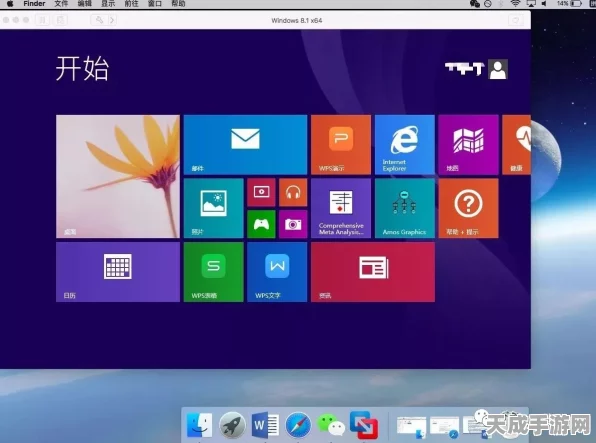Click the VM window wrench settings button

pyautogui.click(x=99, y=20)
